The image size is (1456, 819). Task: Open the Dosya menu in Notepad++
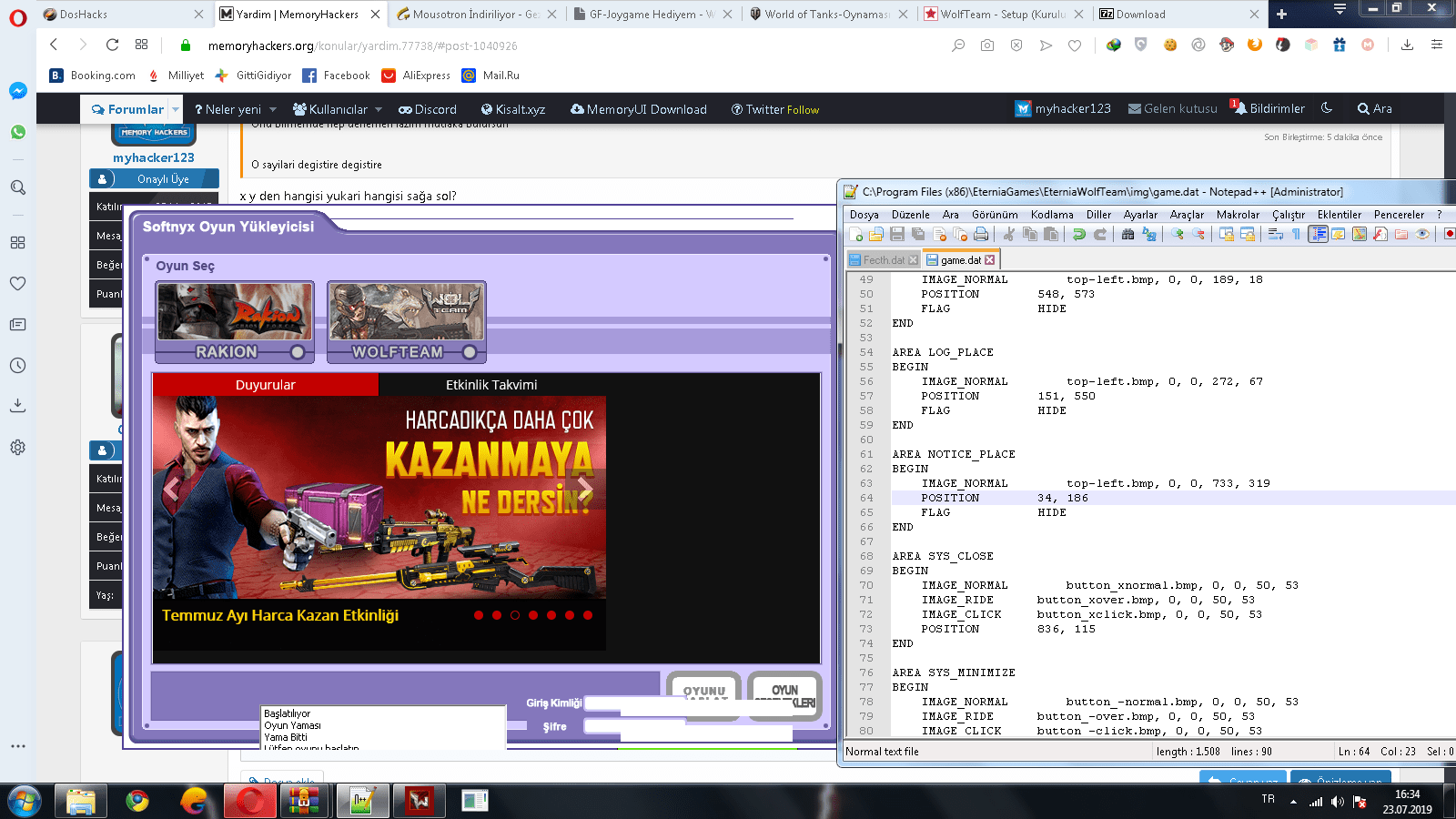(x=864, y=215)
